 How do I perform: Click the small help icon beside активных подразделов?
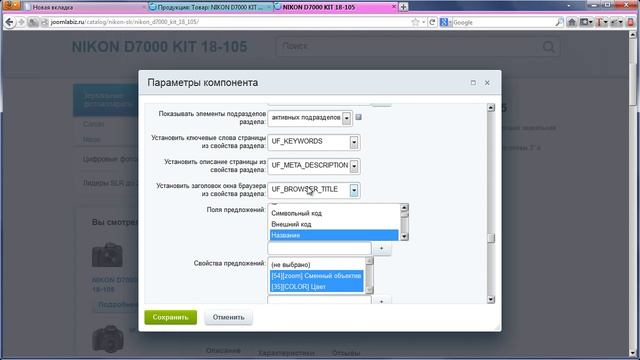click(358, 117)
